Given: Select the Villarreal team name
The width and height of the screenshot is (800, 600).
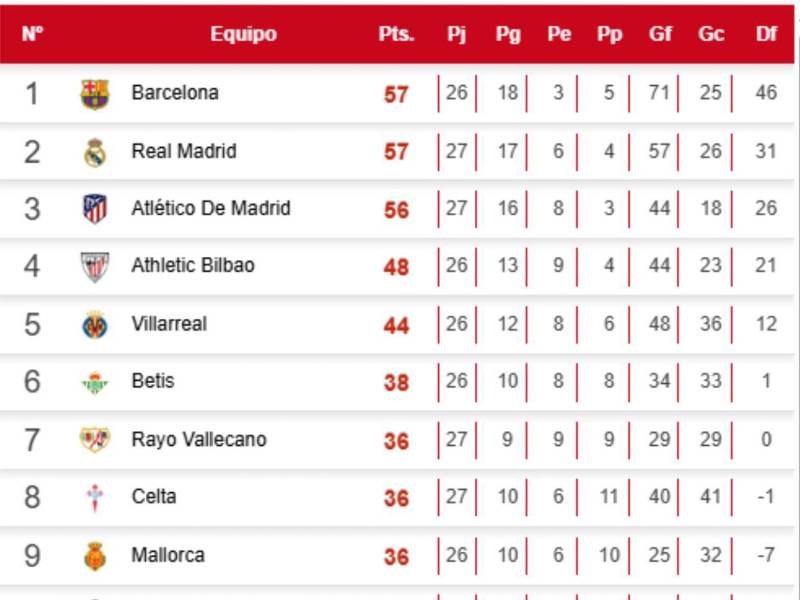Looking at the screenshot, I should [169, 324].
